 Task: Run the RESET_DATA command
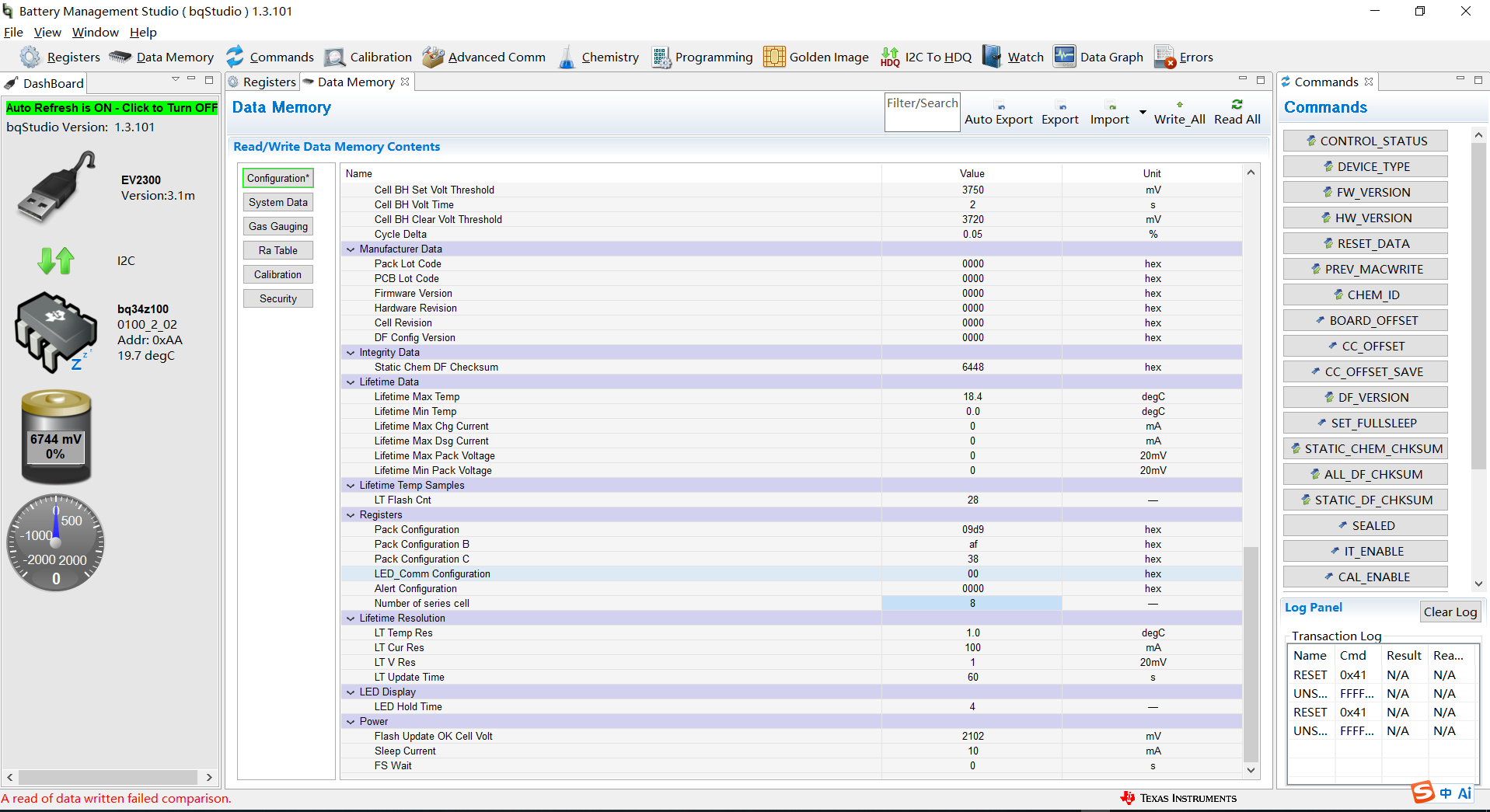(x=1366, y=243)
